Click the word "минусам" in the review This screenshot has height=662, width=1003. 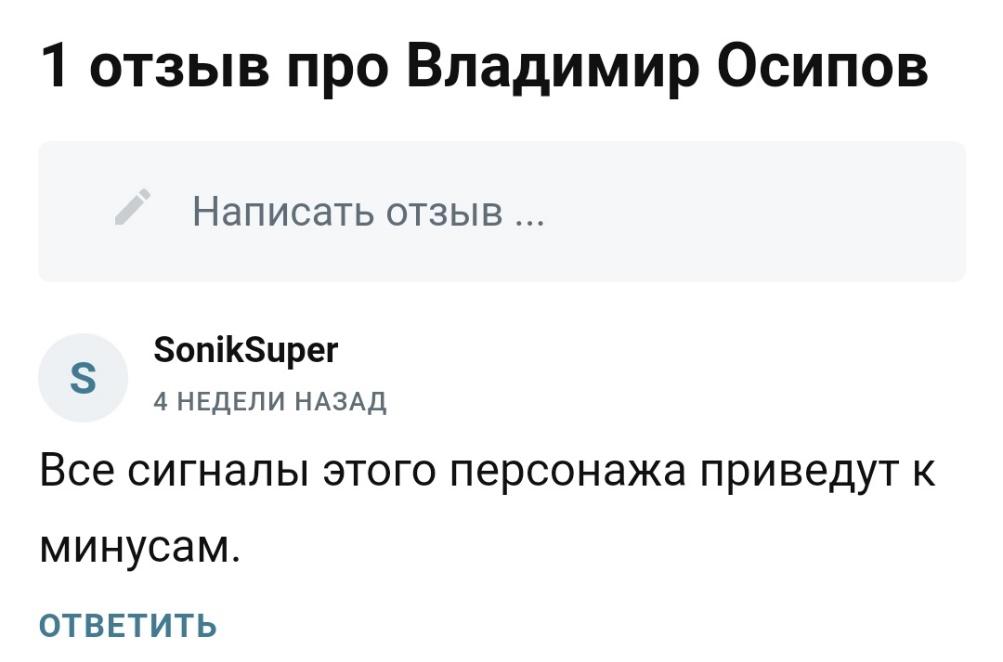(139, 545)
